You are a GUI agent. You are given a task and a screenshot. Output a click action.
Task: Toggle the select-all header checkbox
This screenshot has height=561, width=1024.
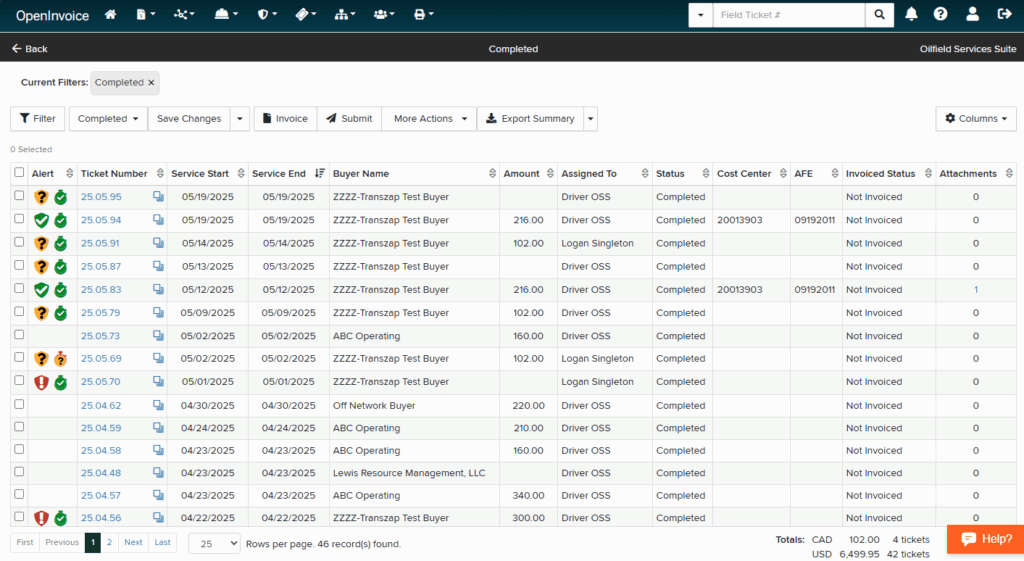(x=19, y=173)
